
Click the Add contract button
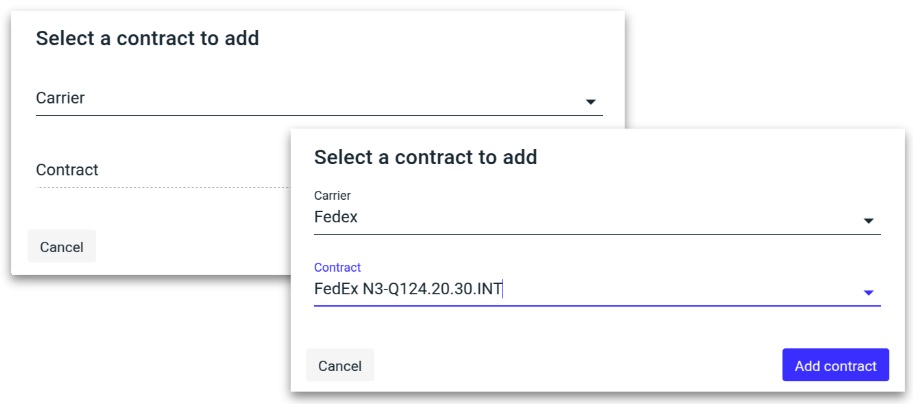tap(835, 366)
